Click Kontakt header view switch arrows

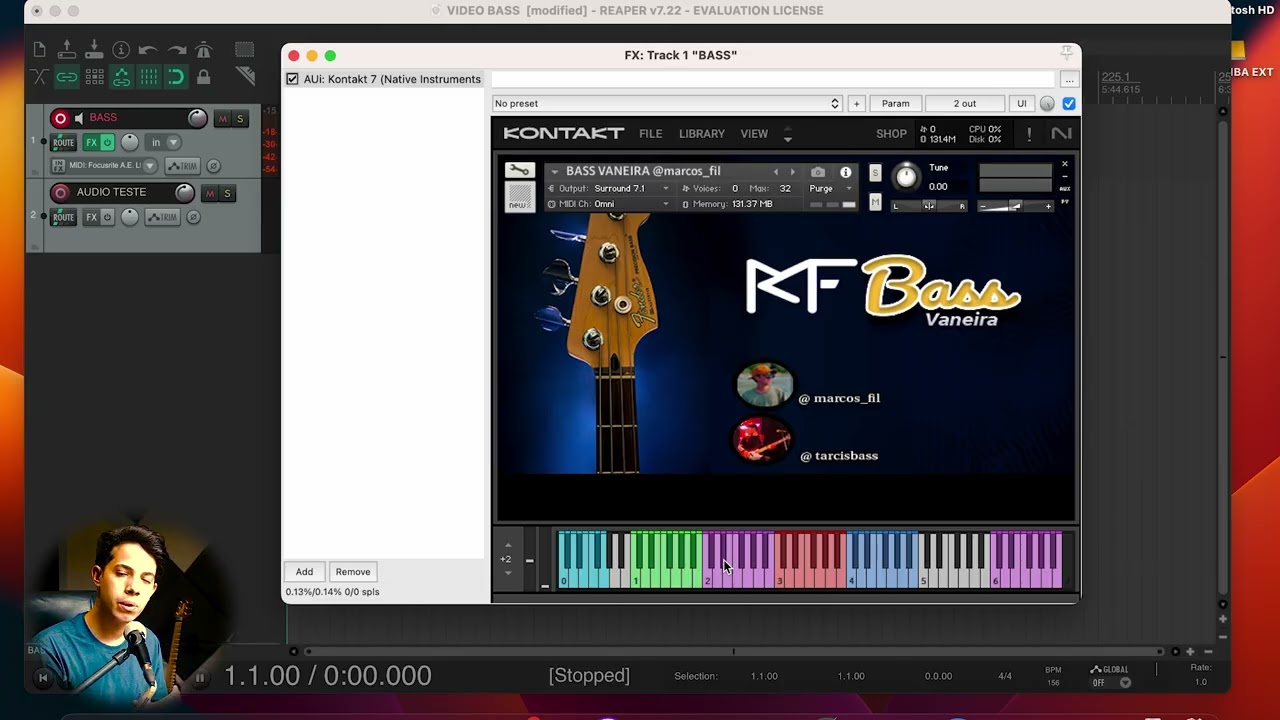[x=788, y=134]
